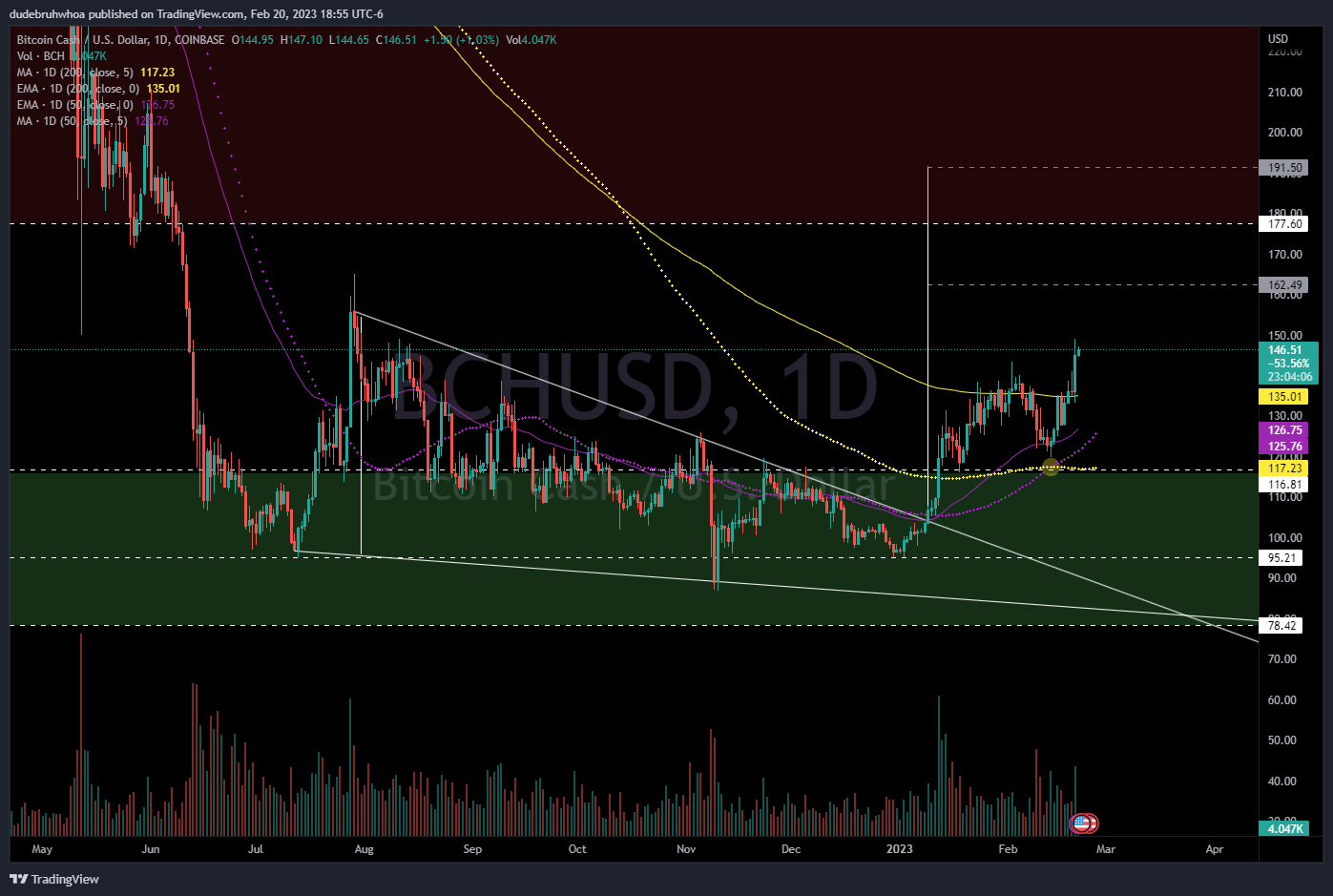Click the purple 126.75 EMA price tag
Screen dimensions: 1333x896
coord(1282,430)
